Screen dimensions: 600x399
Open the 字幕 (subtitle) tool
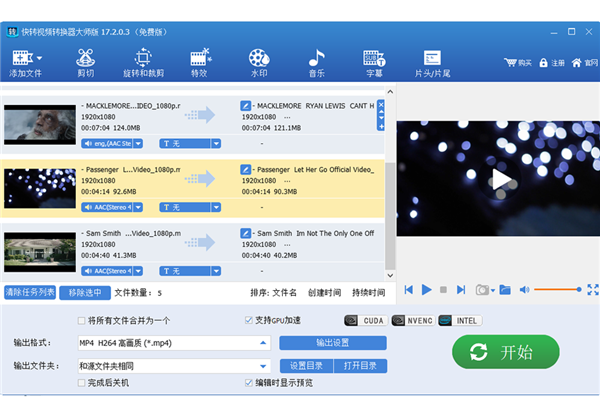374,63
